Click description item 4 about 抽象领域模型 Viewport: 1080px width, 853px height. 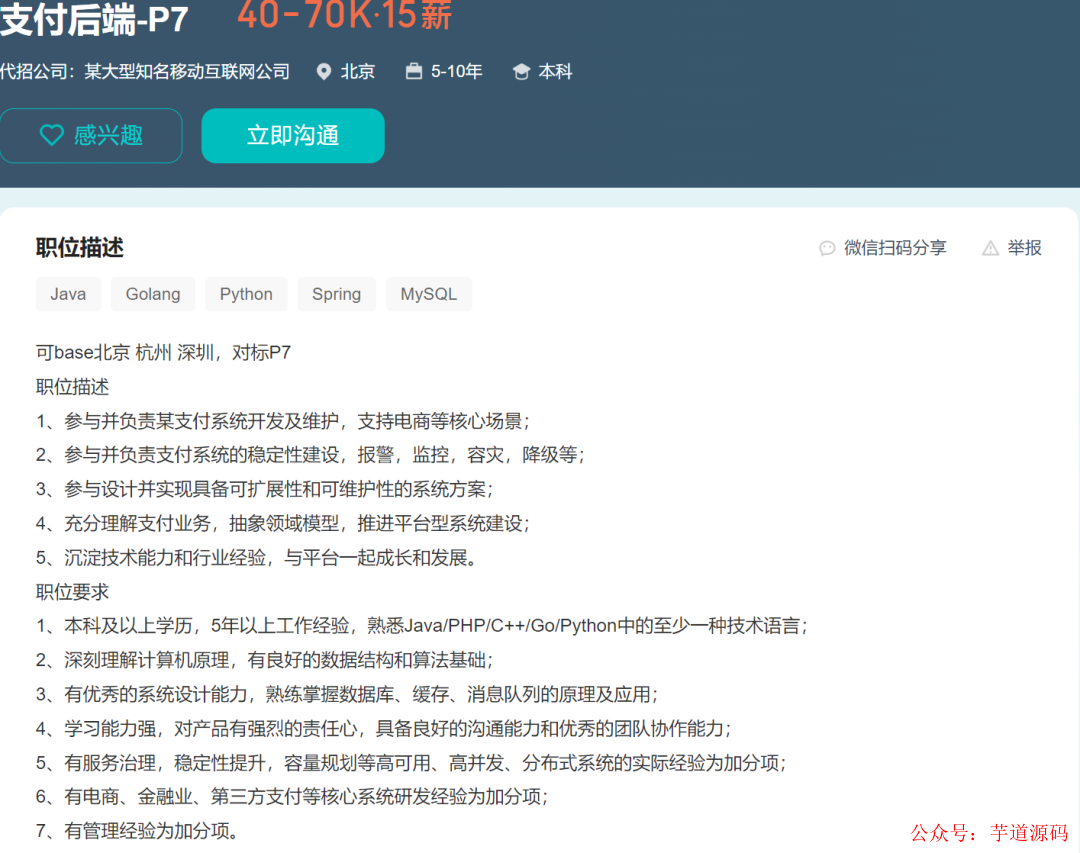tap(283, 524)
